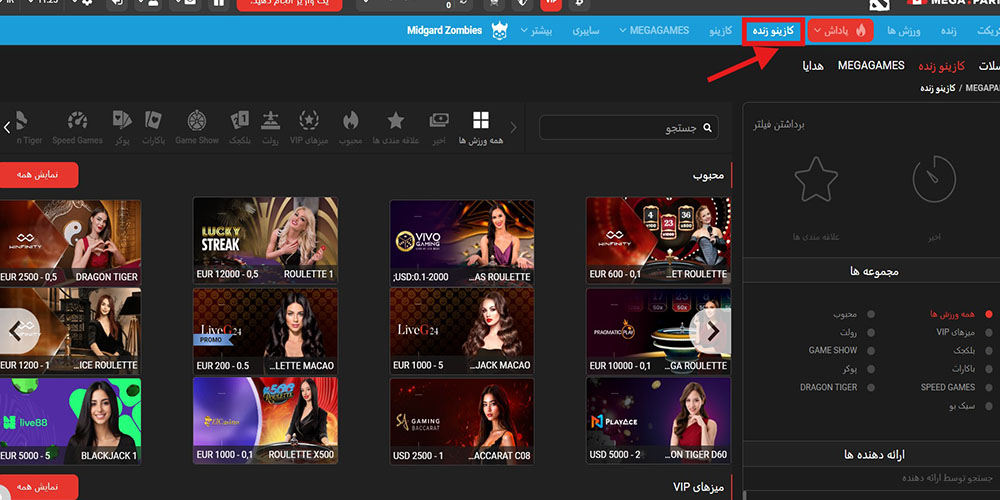Click کازینو زنده in the breadcrumb
Image resolution: width=1000 pixels, height=500 pixels.
[x=938, y=88]
